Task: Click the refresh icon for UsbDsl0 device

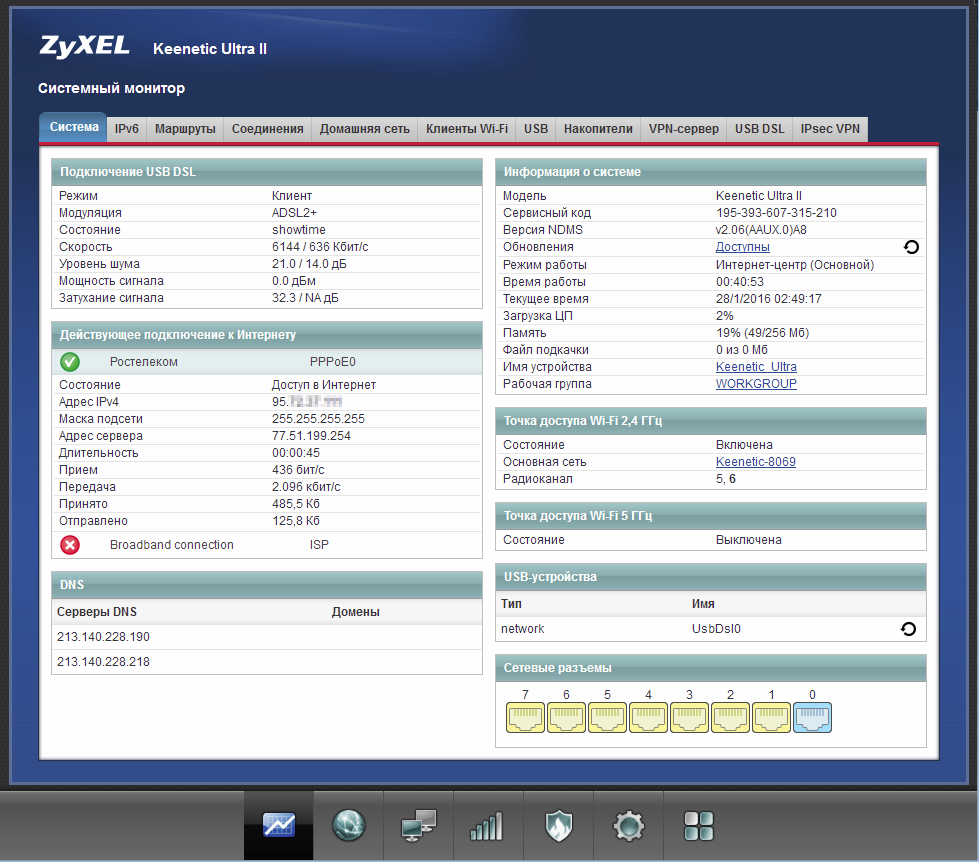Action: coord(907,629)
